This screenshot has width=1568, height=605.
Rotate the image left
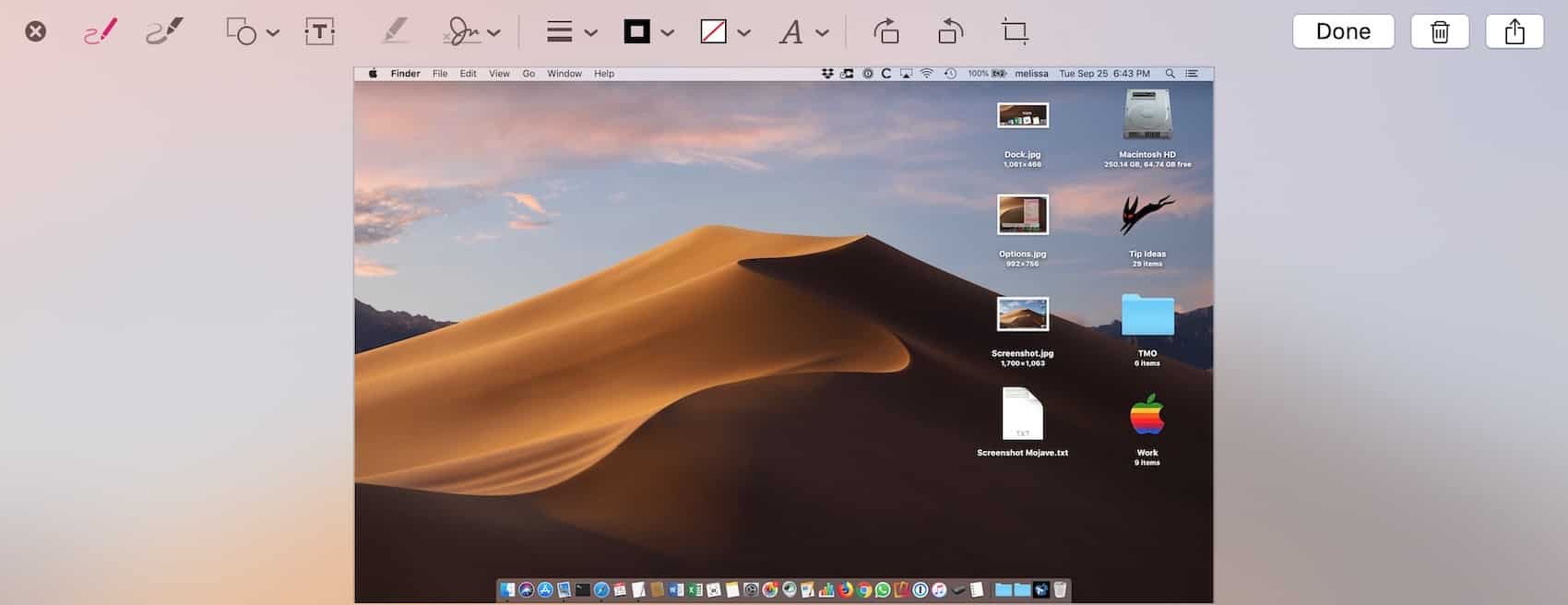950,31
